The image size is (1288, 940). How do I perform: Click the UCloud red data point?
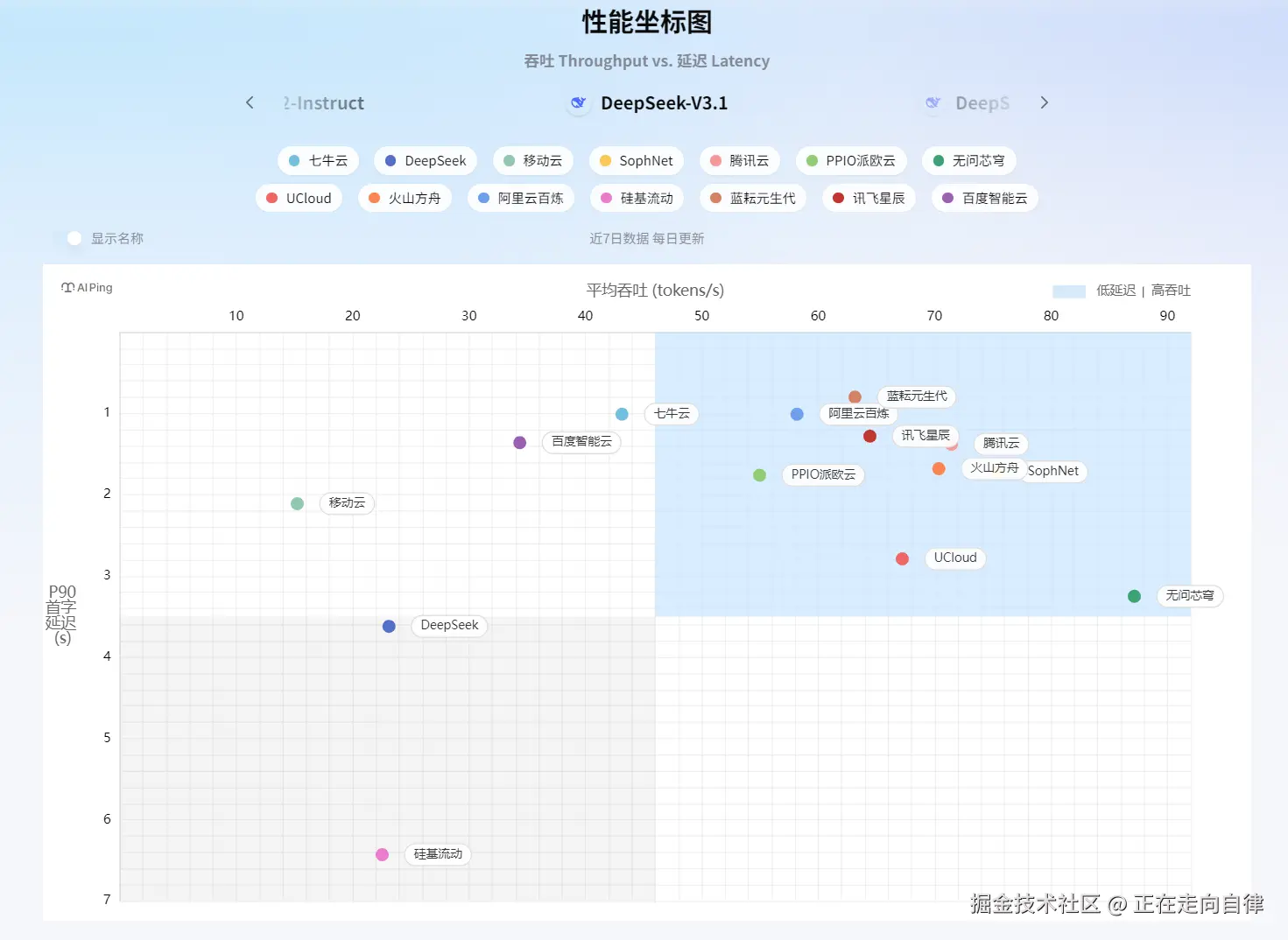click(x=903, y=559)
